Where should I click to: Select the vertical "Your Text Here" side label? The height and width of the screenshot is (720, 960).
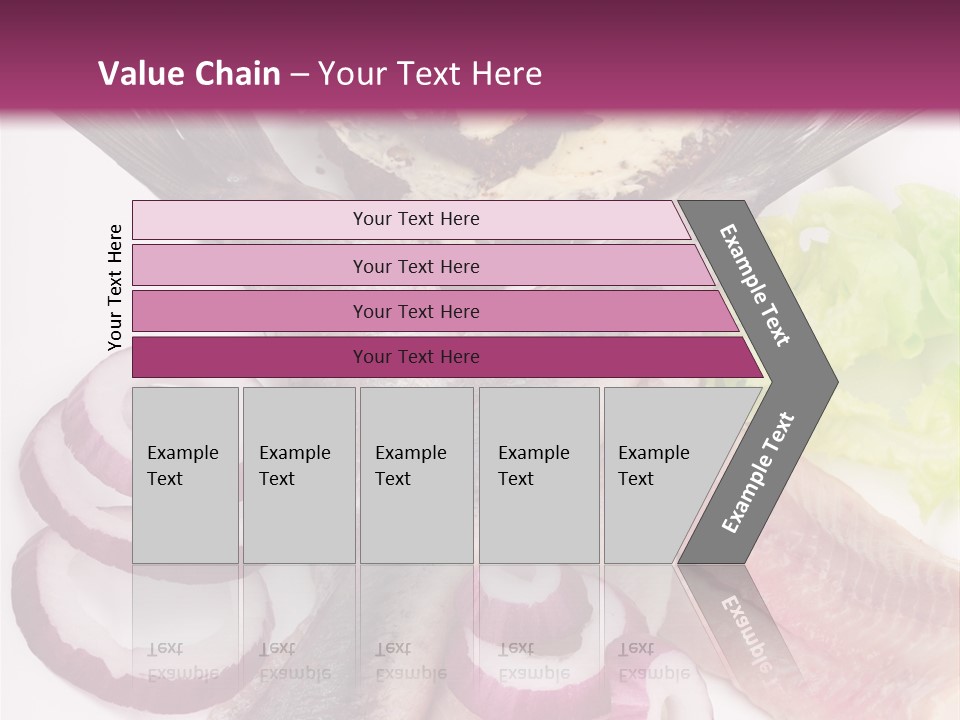pos(115,287)
